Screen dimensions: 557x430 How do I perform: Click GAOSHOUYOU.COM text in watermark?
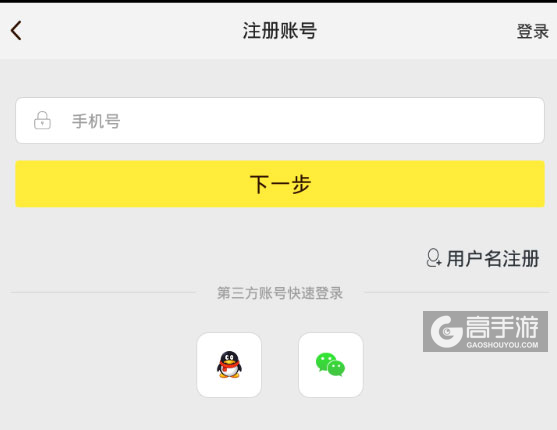tap(502, 345)
